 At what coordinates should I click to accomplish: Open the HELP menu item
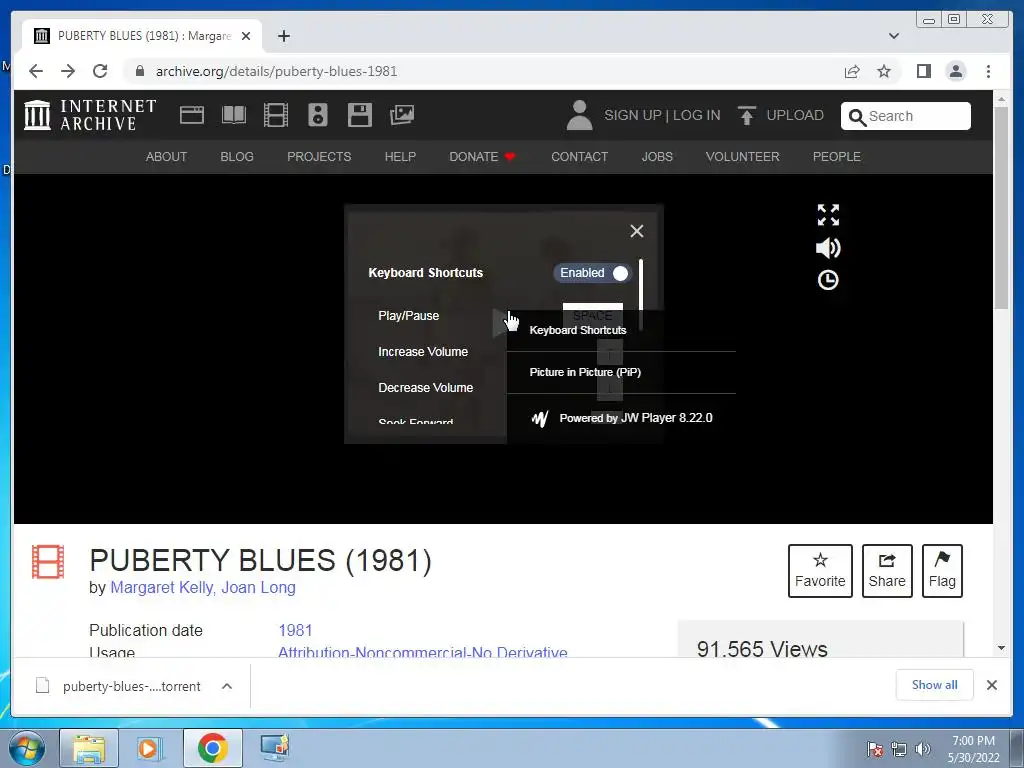[x=400, y=157]
